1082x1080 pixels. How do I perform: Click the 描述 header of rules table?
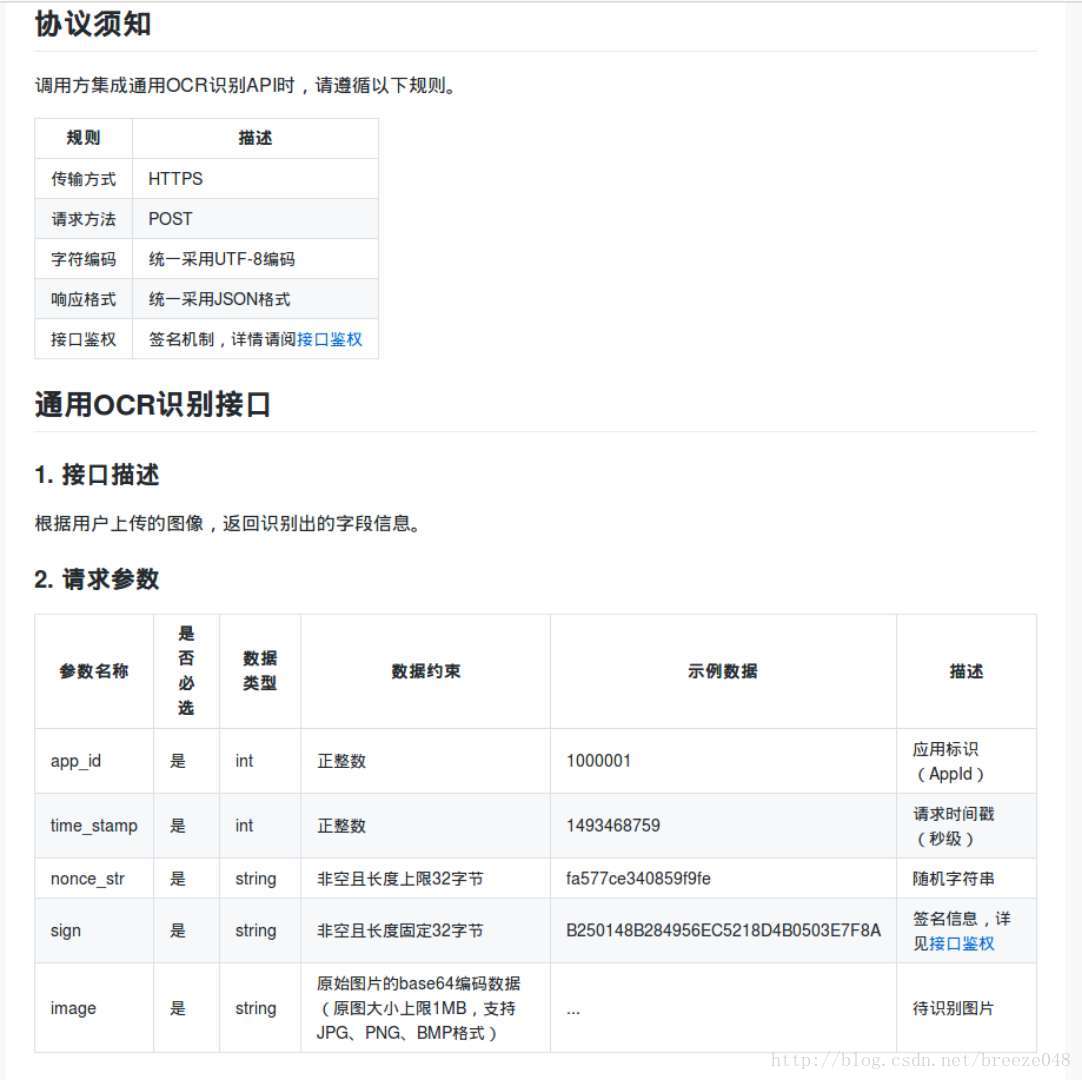[x=255, y=138]
